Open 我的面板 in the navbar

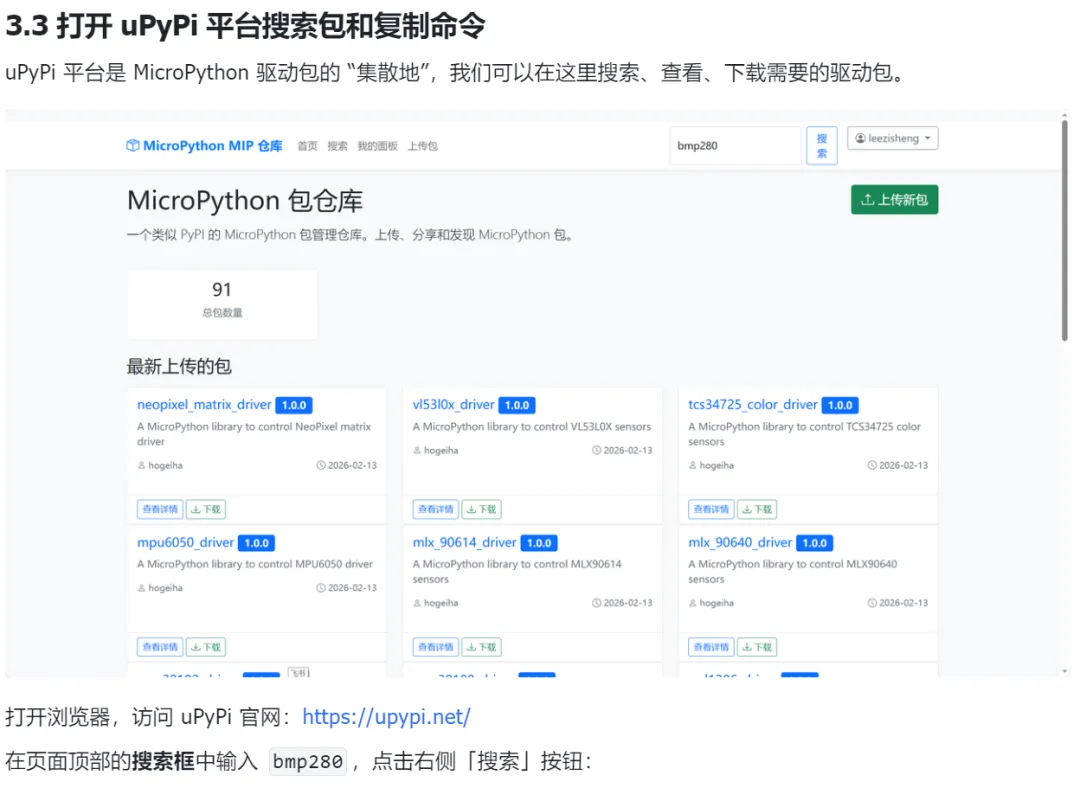(x=377, y=146)
